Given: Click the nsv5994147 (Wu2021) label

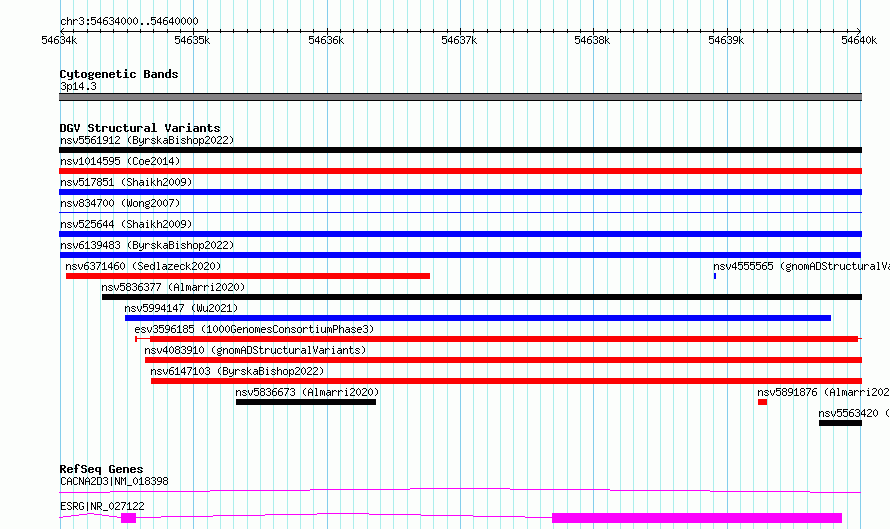Looking at the screenshot, I should pos(181,308).
